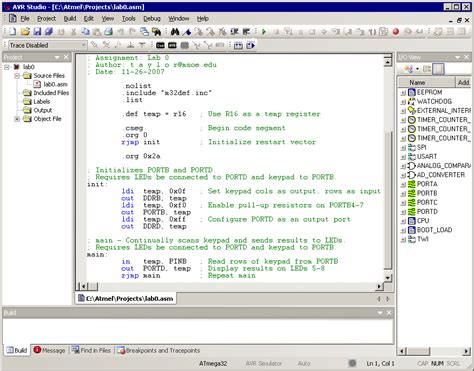The width and height of the screenshot is (474, 371).
Task: Expand the BOOT_LOAD node
Action: [x=403, y=230]
